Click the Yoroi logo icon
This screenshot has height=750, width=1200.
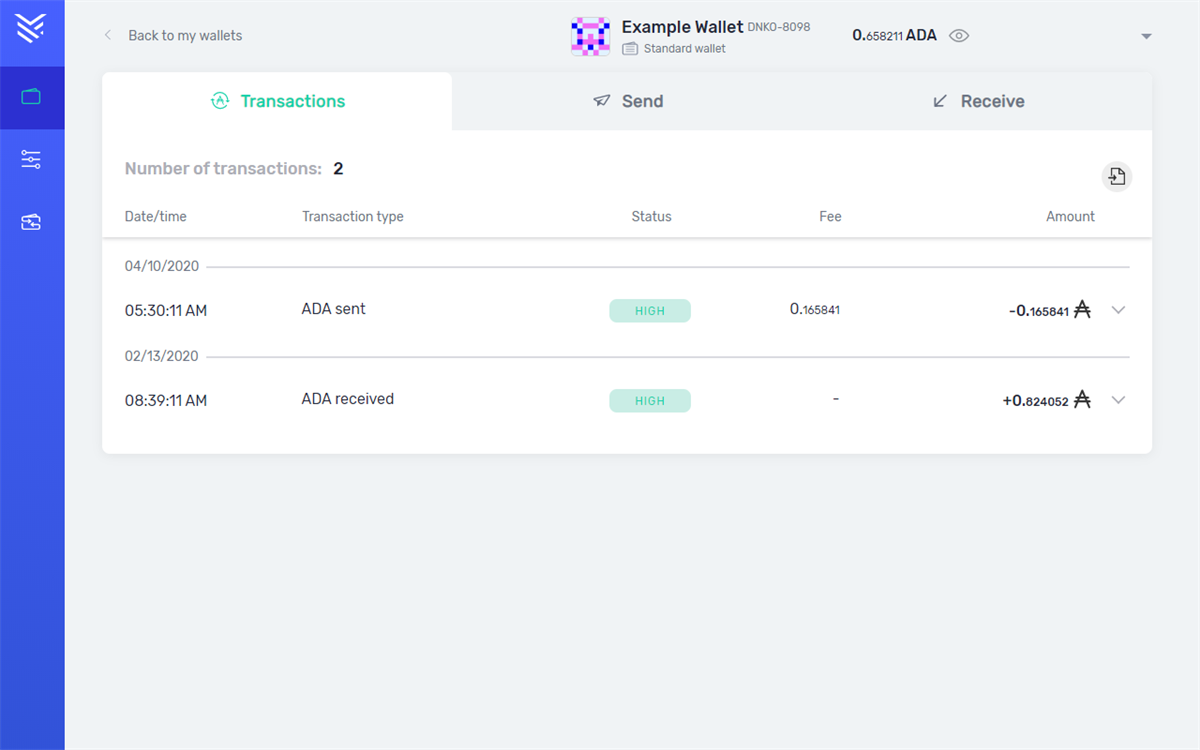tap(31, 30)
